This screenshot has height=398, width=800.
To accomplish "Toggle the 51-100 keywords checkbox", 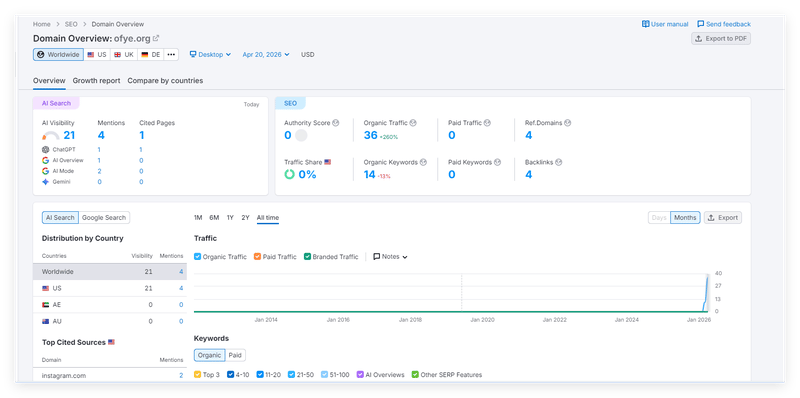I will [x=324, y=375].
